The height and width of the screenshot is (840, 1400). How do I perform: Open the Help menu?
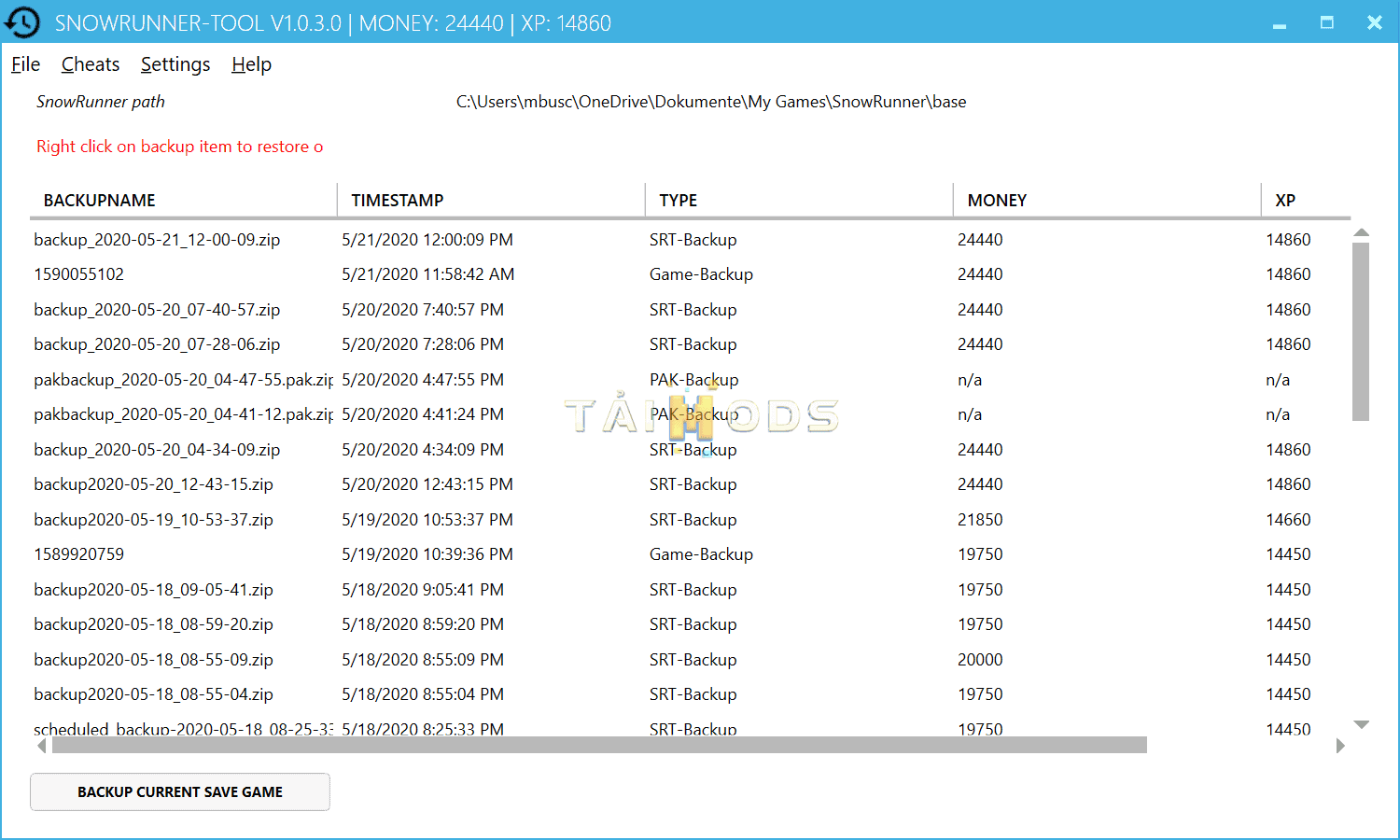pos(251,64)
